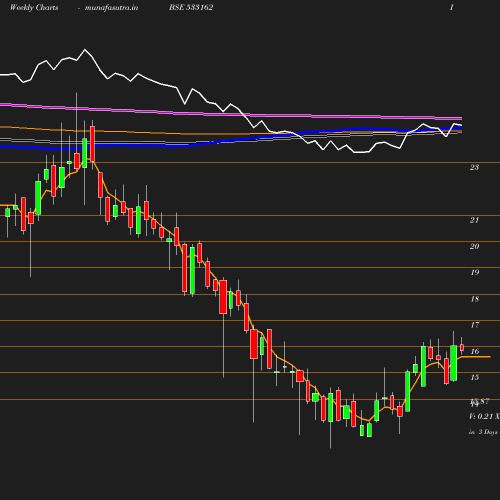
Task: Click the 'BSE 533162' ticker label
Action: tap(191, 7)
